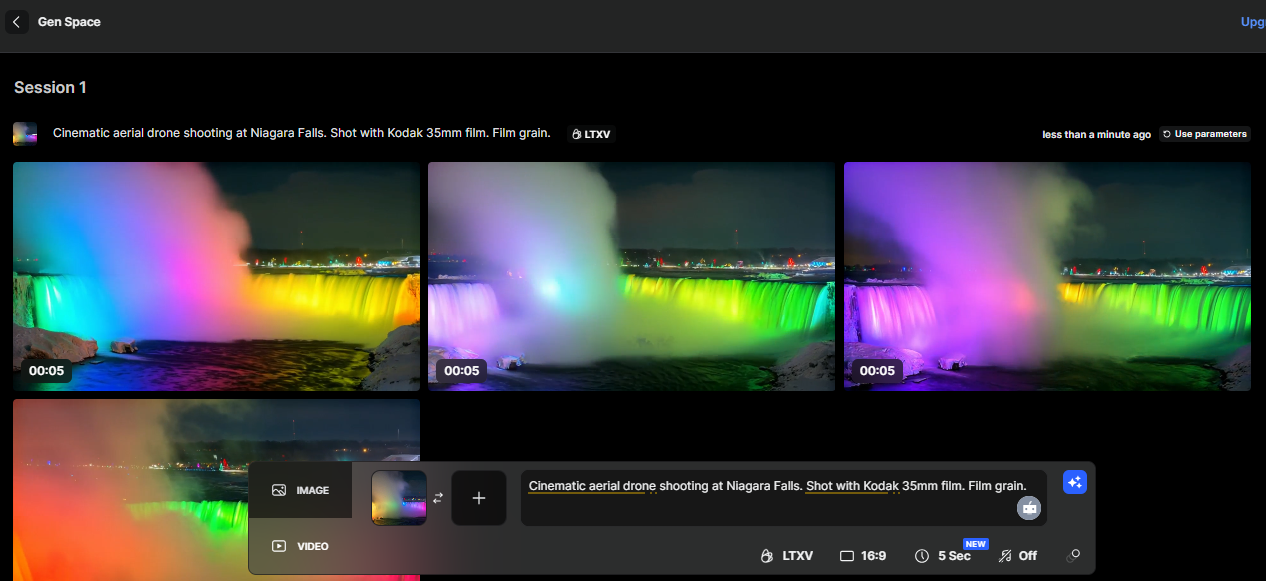Click the 00:05 duration badge on third video

coord(877,370)
